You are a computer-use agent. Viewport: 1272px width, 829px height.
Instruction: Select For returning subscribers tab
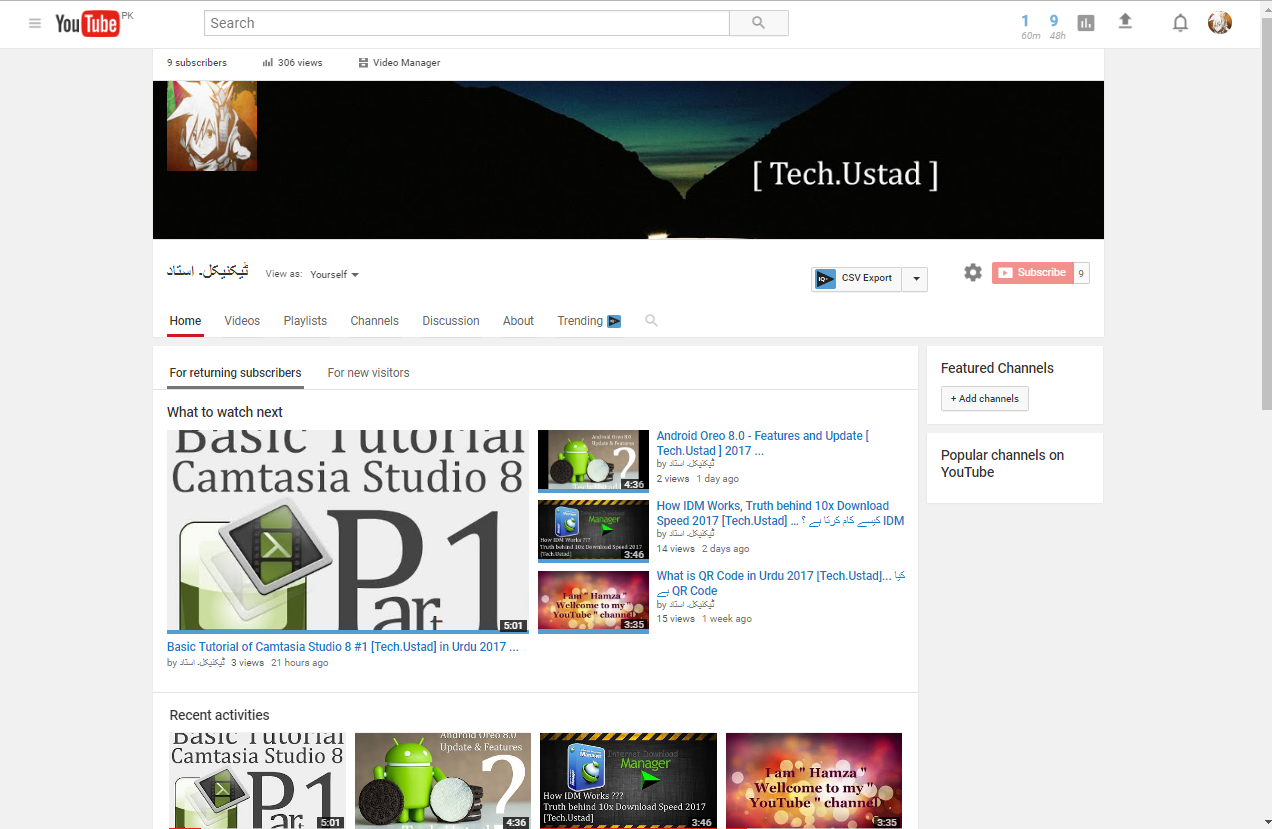pyautogui.click(x=235, y=373)
